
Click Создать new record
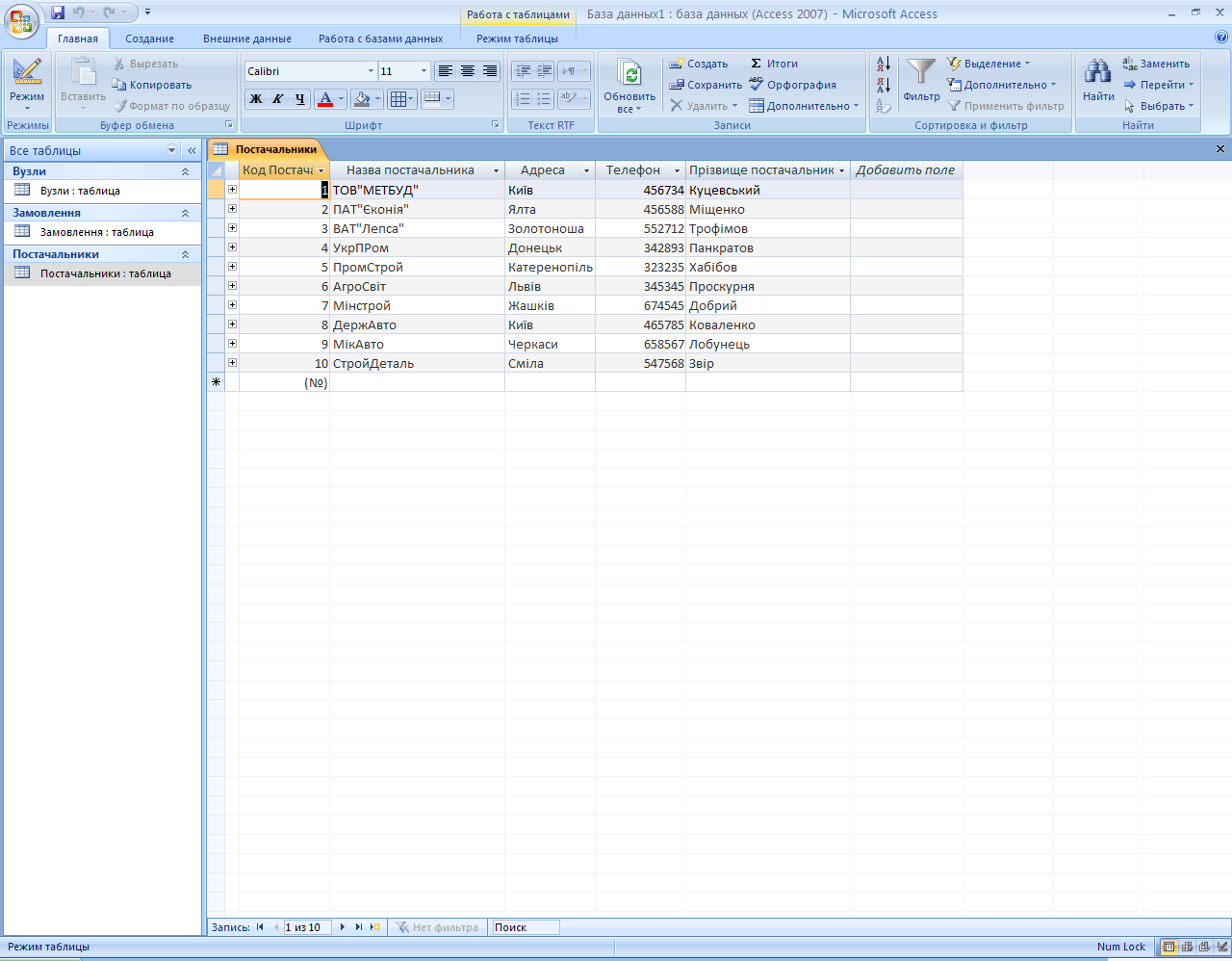coord(699,64)
